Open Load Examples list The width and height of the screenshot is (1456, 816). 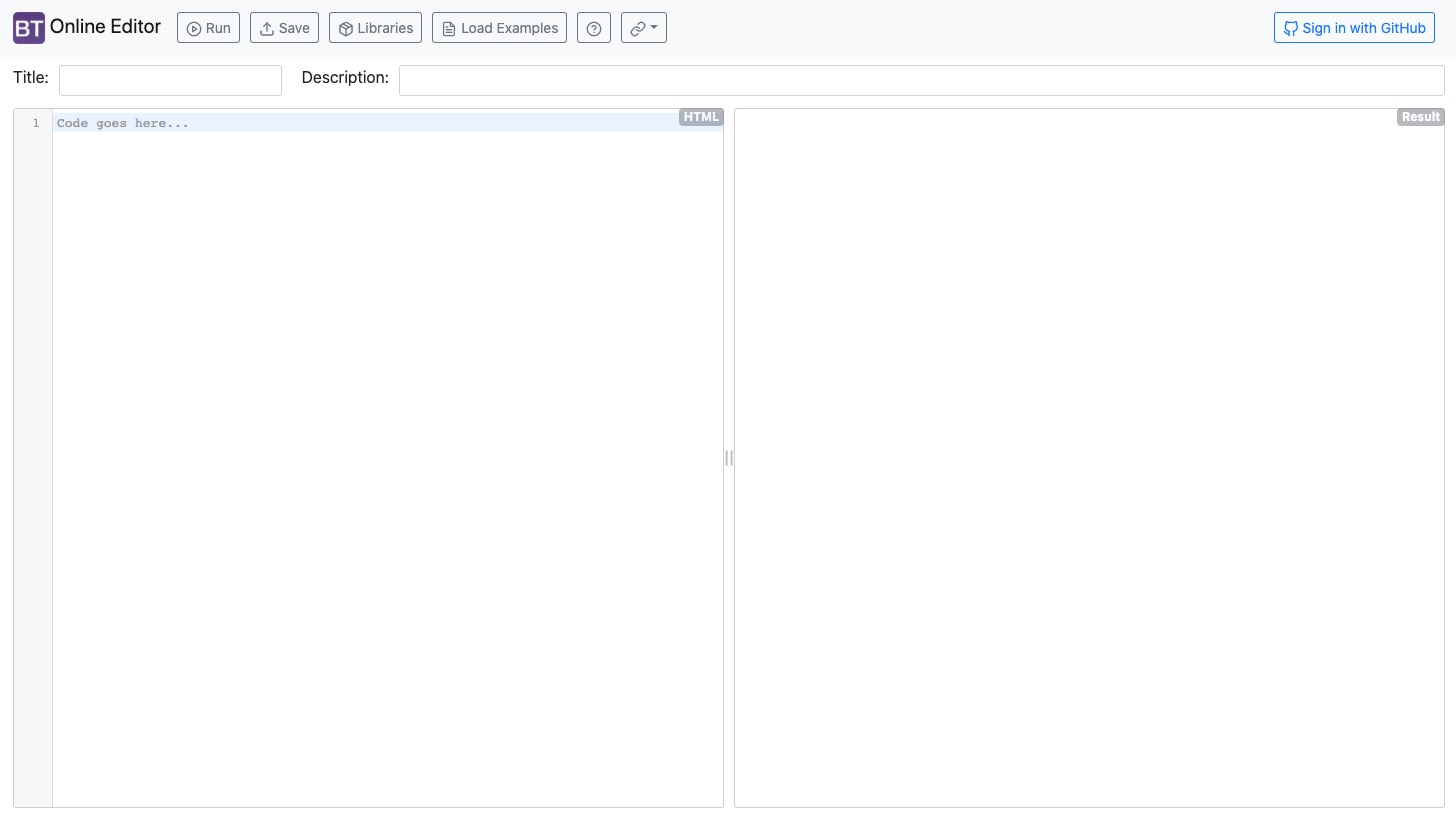click(499, 28)
